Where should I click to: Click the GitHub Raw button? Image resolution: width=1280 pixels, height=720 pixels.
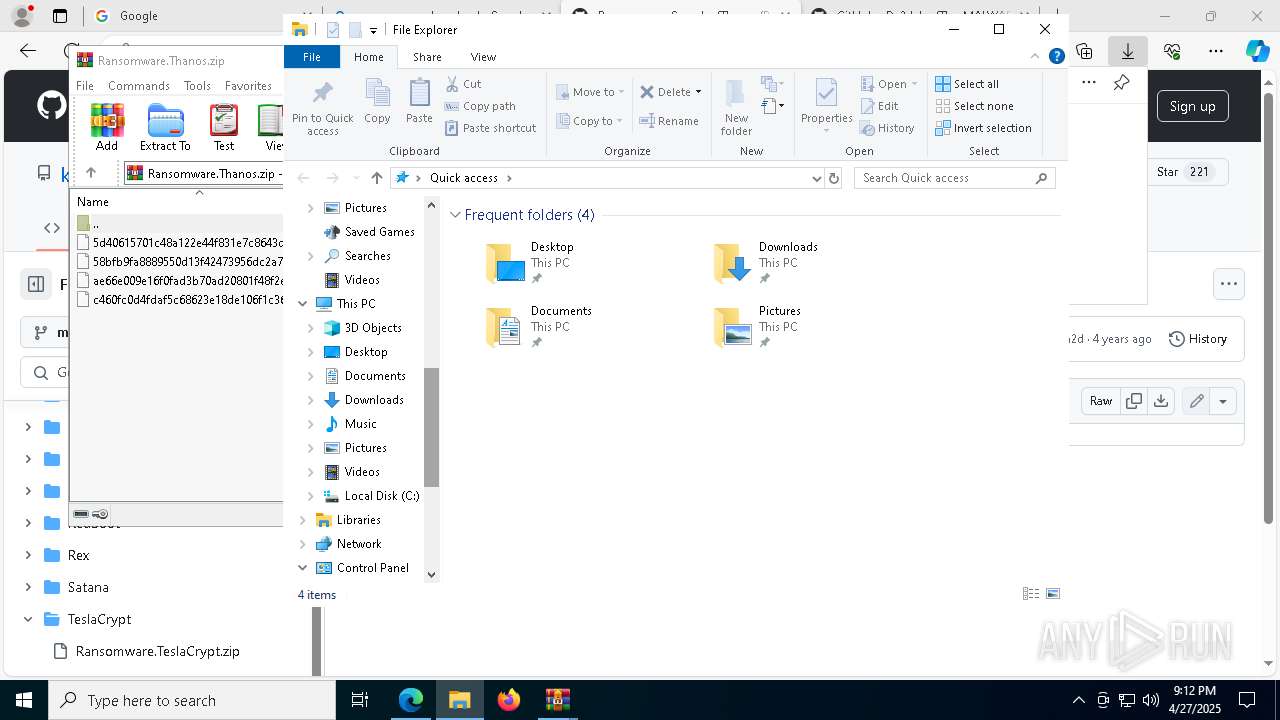pyautogui.click(x=1101, y=401)
